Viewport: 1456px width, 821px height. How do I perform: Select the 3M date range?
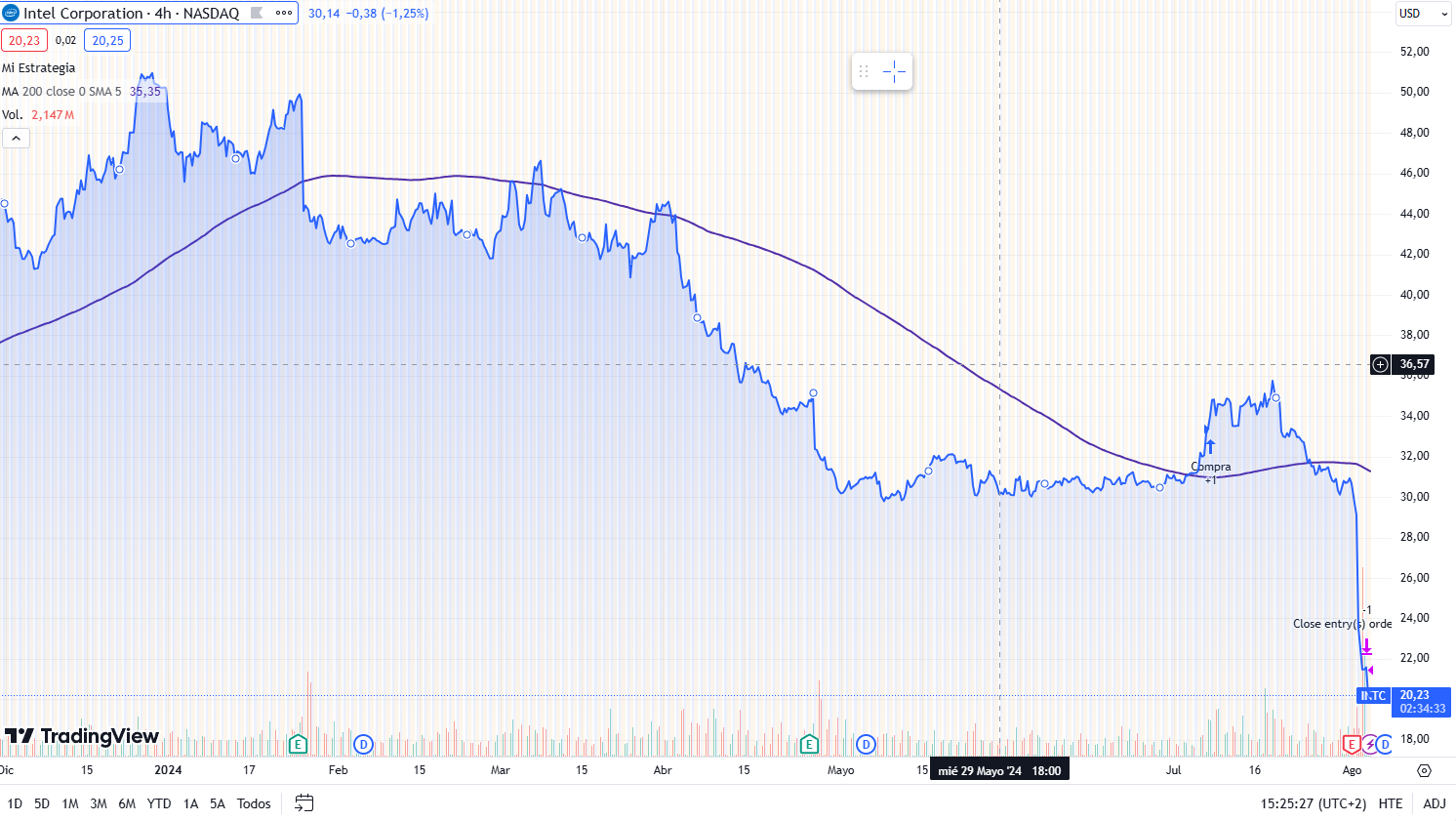(99, 803)
